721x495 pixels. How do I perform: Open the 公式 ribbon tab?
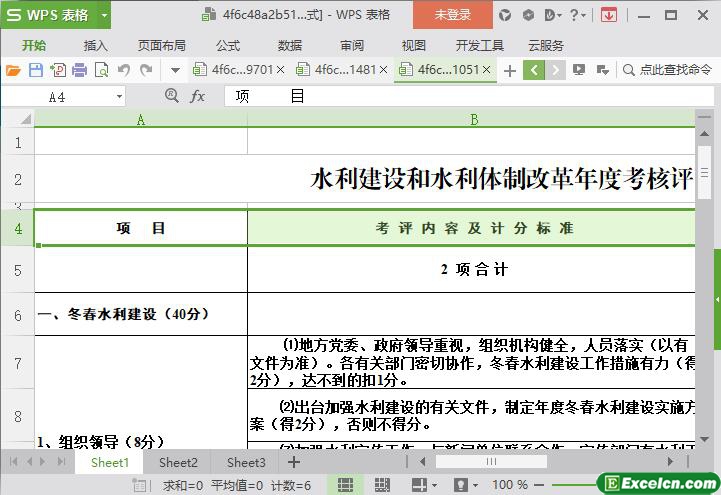(x=227, y=45)
